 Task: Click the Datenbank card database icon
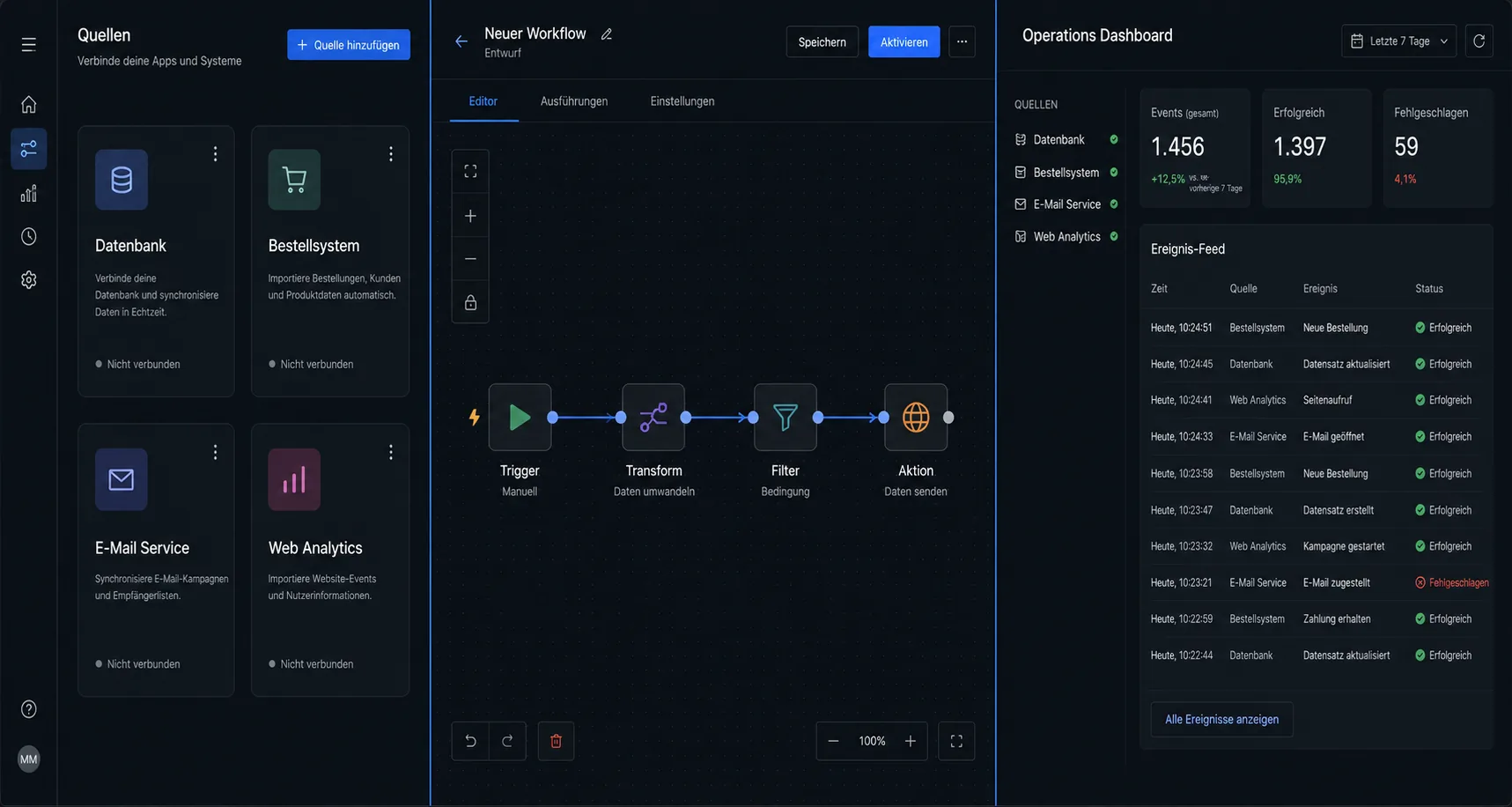point(122,180)
